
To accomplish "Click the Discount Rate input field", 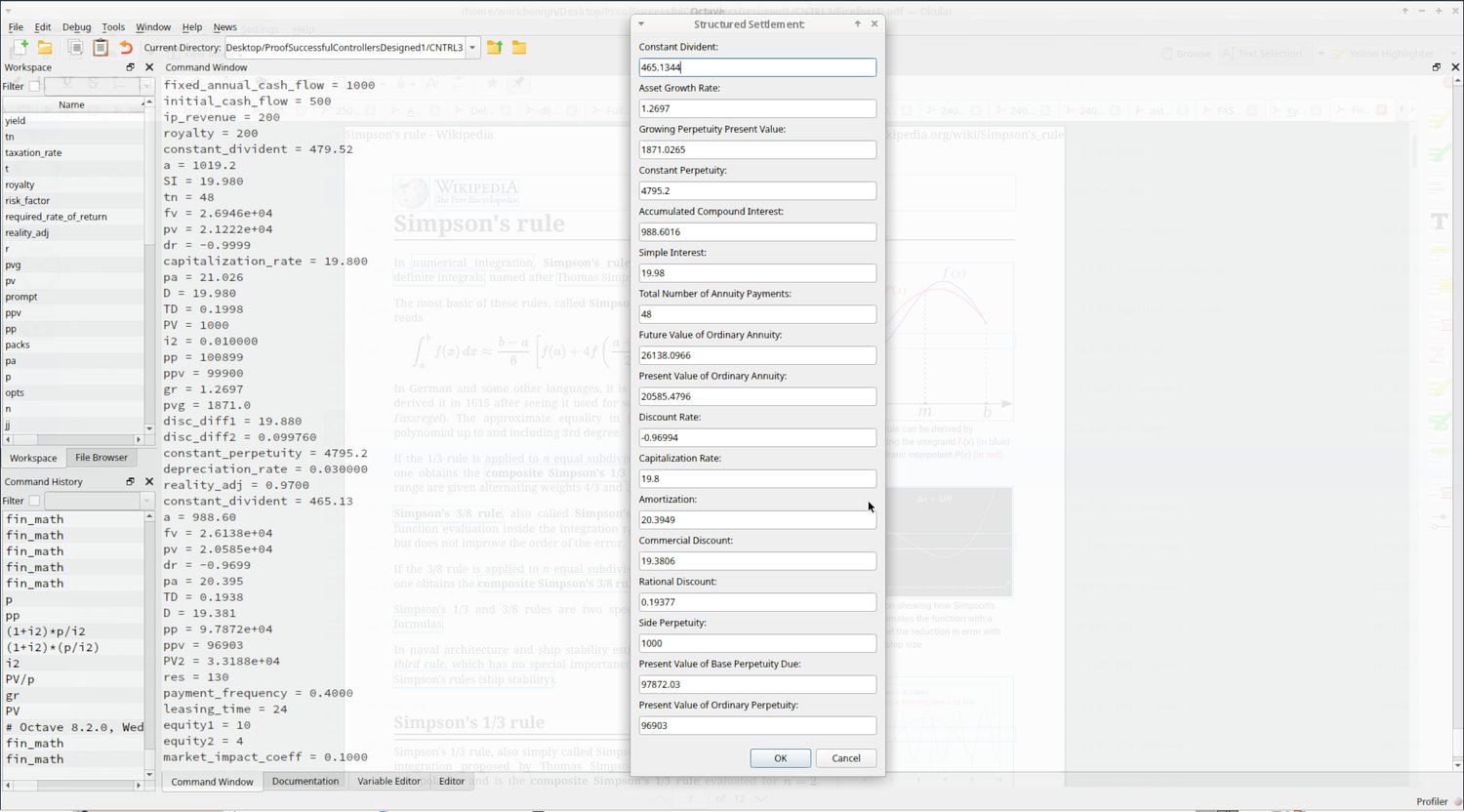I will tap(757, 437).
